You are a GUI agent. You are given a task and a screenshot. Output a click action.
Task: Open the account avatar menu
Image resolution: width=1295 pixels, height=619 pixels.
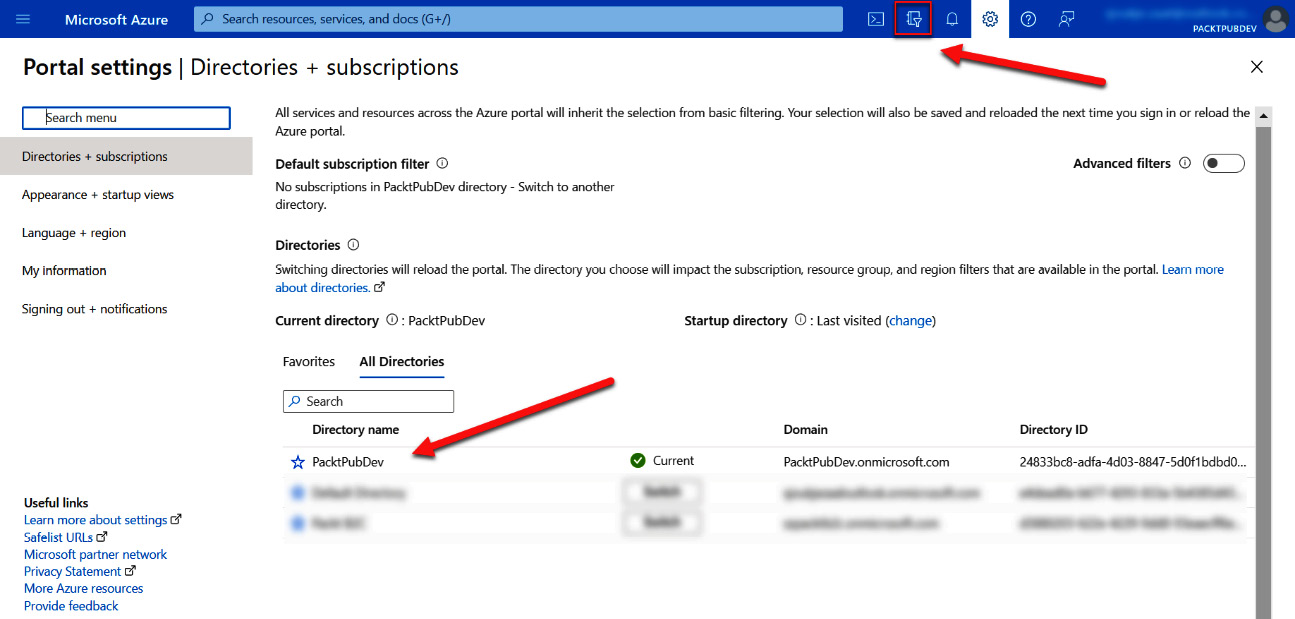coord(1274,19)
